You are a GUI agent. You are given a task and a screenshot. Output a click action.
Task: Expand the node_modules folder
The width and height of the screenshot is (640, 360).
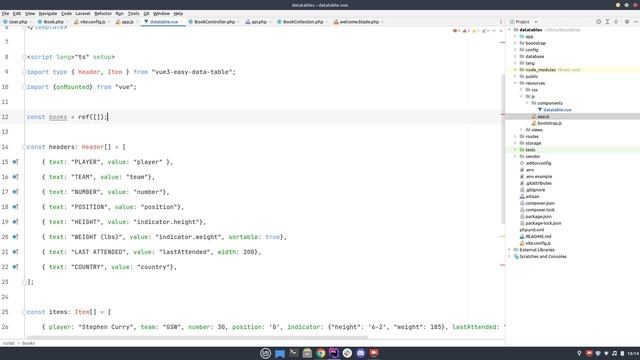click(516, 70)
